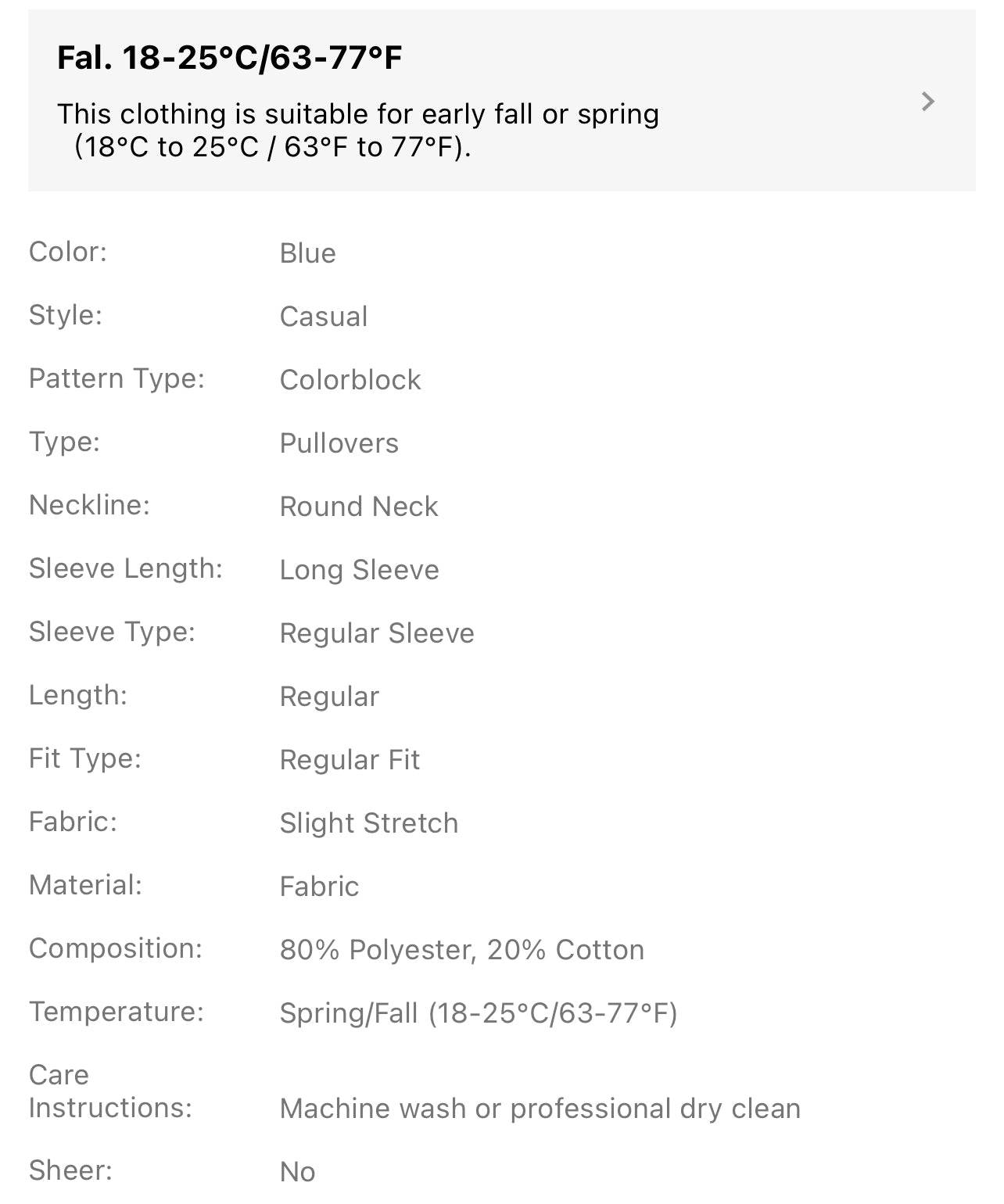
Task: Select the 'Regular Sleeve' sleeve type value
Action: (x=376, y=633)
